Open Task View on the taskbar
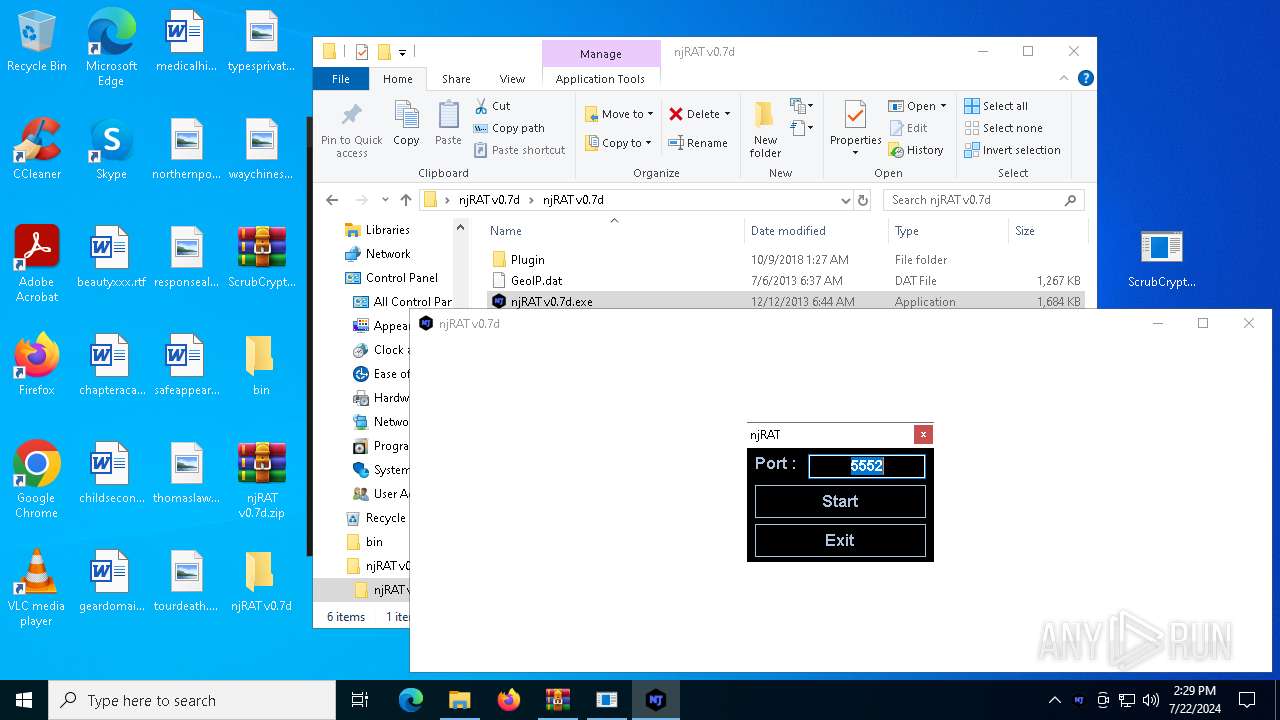The width and height of the screenshot is (1280, 720). 360,700
